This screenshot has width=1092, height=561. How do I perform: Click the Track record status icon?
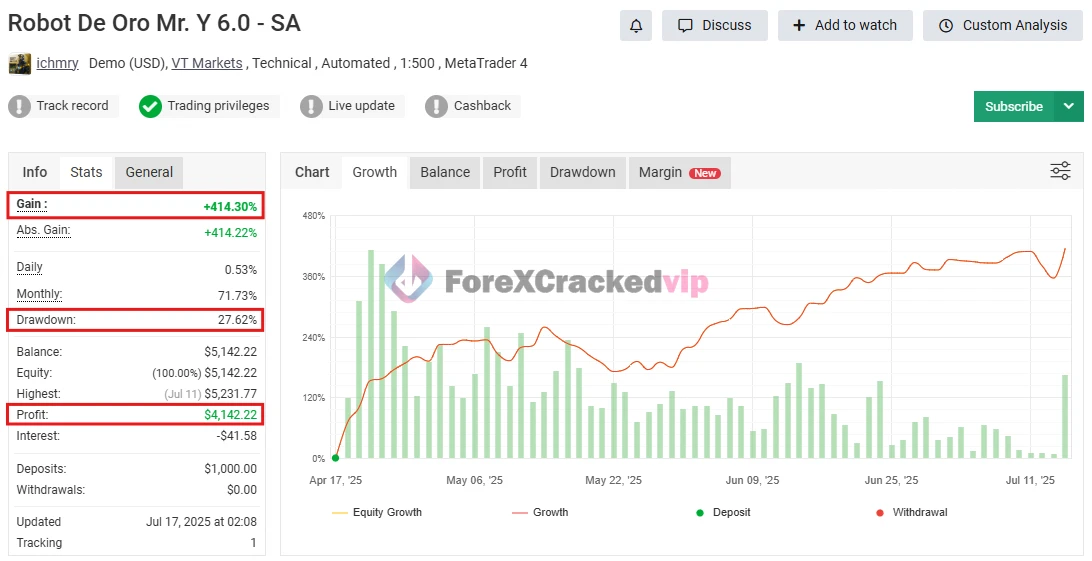(20, 106)
